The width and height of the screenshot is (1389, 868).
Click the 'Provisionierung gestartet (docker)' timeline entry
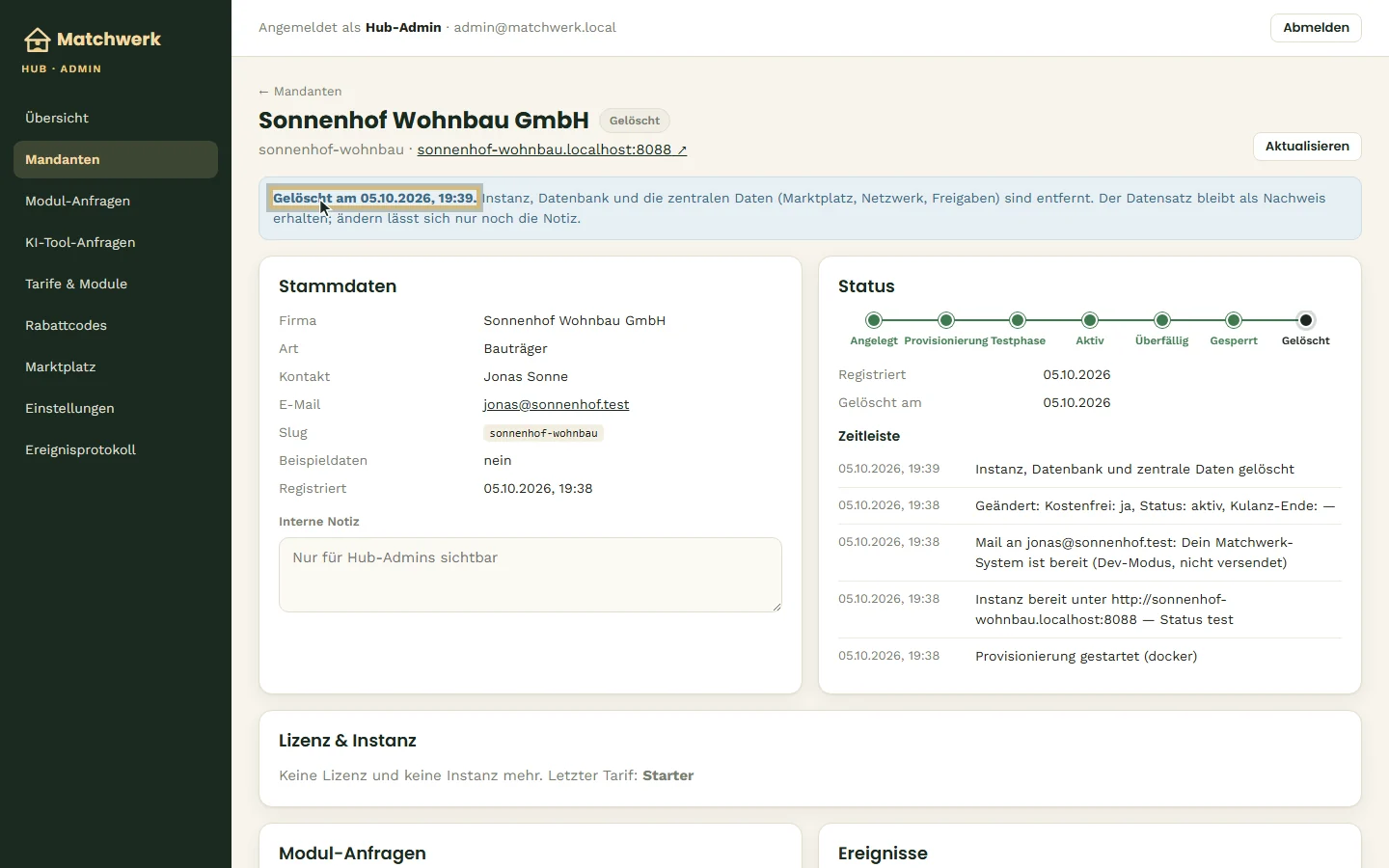pyautogui.click(x=1090, y=657)
